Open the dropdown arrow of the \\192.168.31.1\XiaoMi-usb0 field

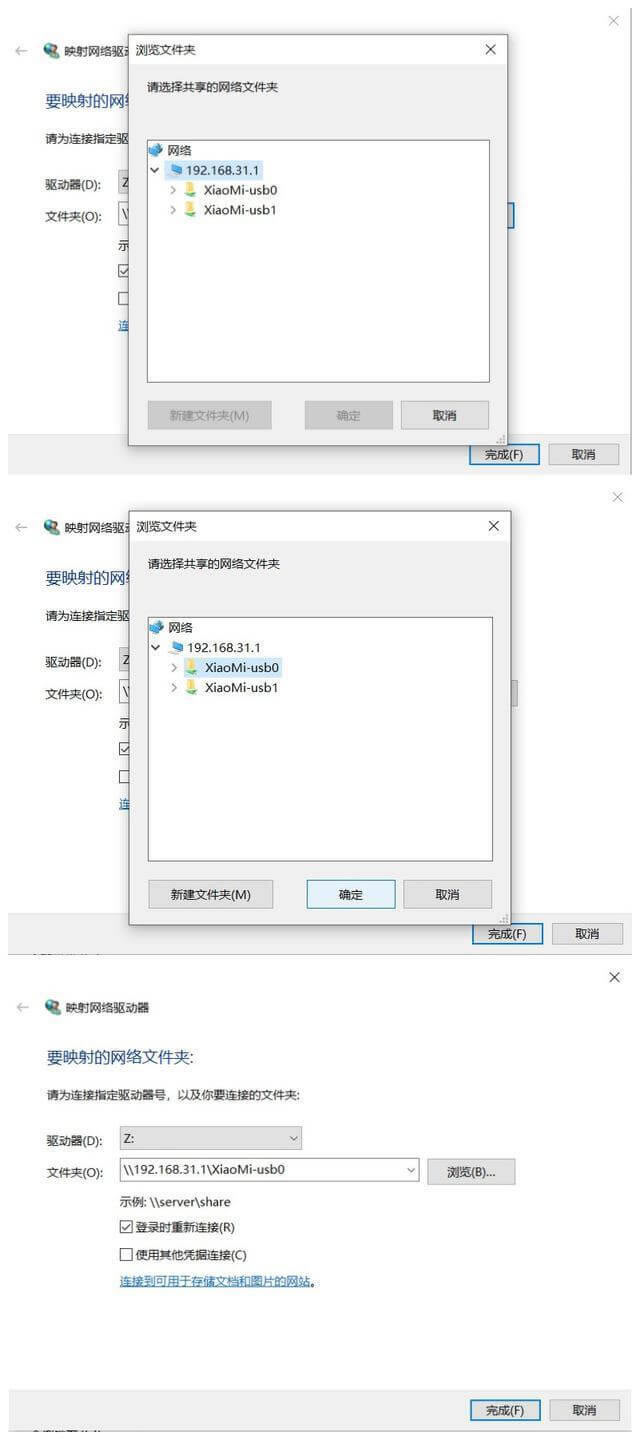(411, 1169)
